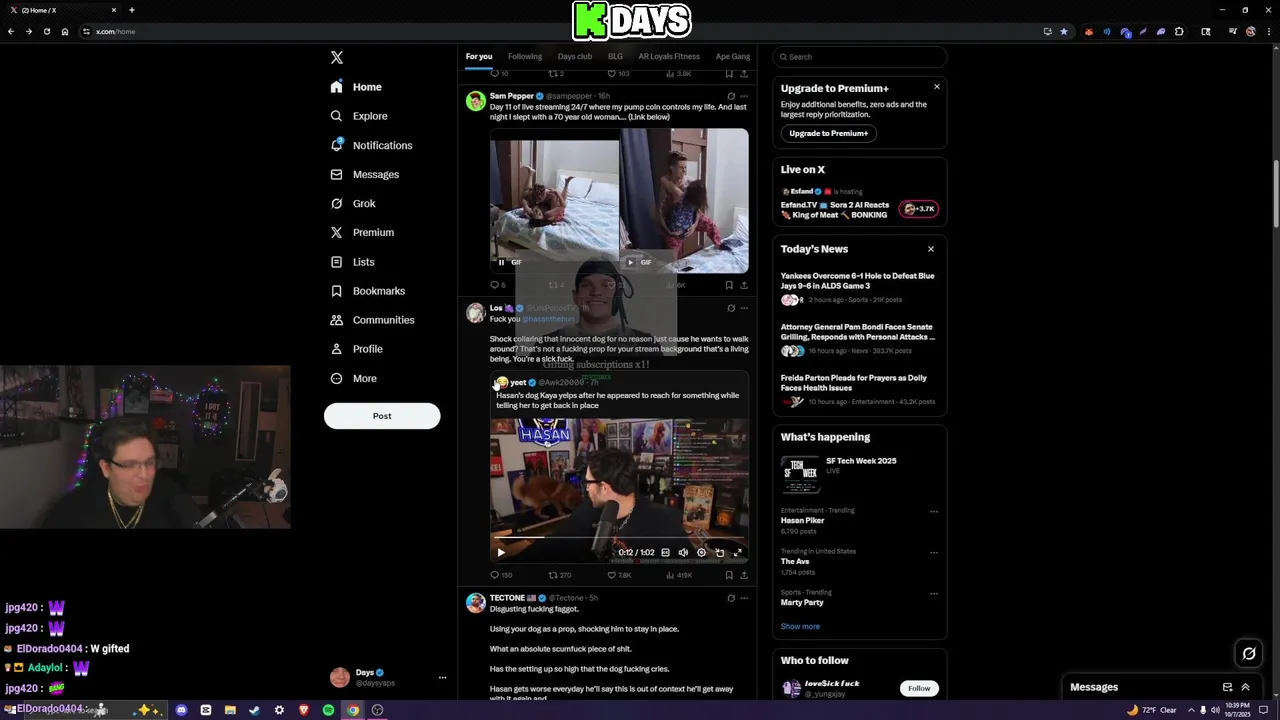Play the right GIF in Sam Pepper post
Image resolution: width=1280 pixels, height=720 pixels.
pyautogui.click(x=630, y=262)
